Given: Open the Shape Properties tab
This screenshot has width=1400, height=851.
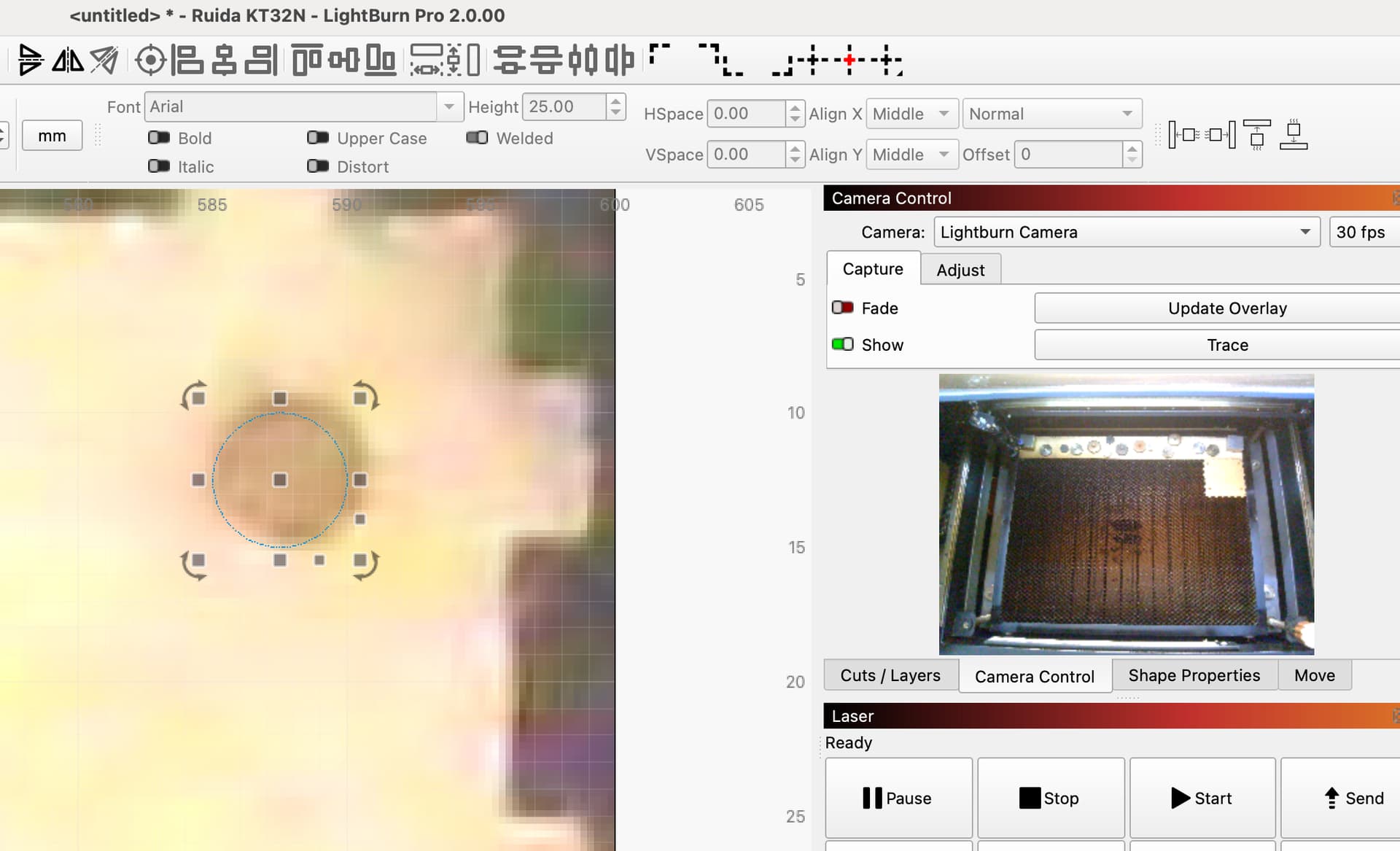Looking at the screenshot, I should click(x=1194, y=675).
